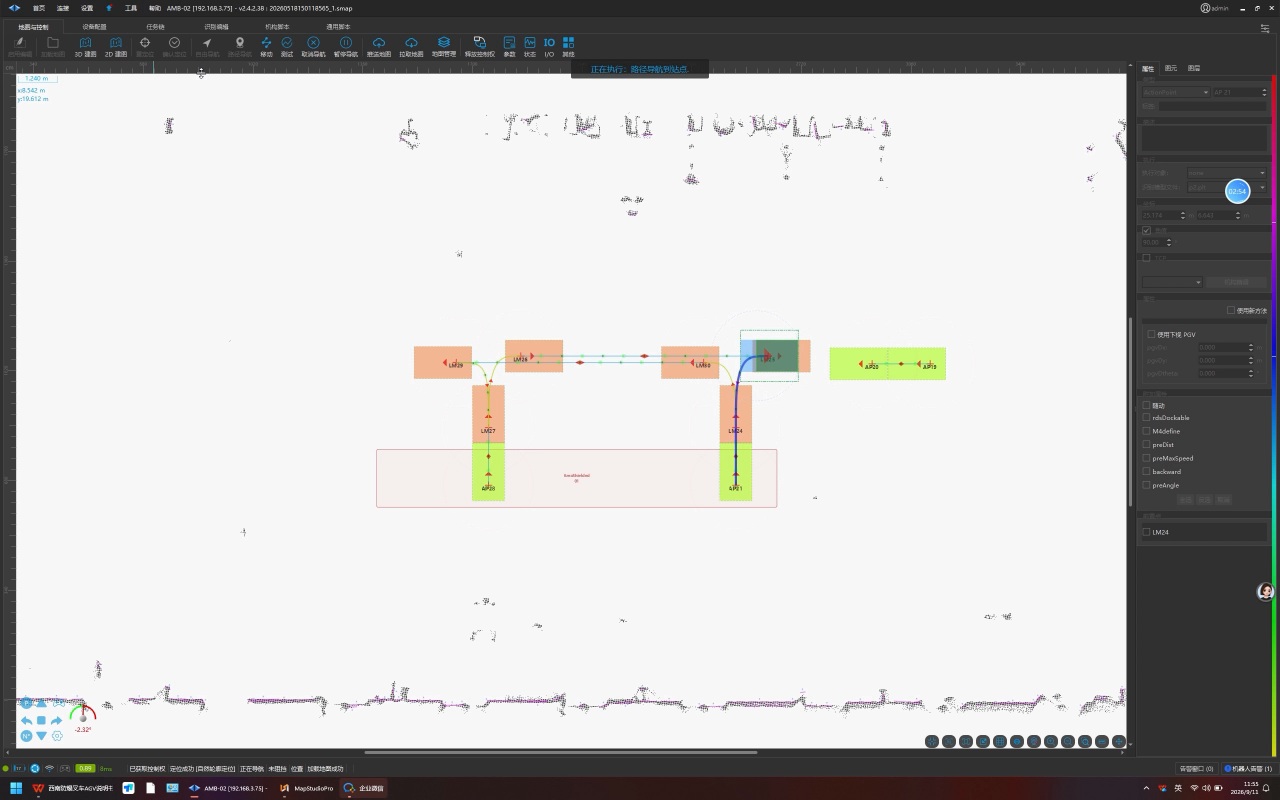This screenshot has width=1280, height=800.
Task: Enable the M4define checkbox
Action: (1146, 431)
